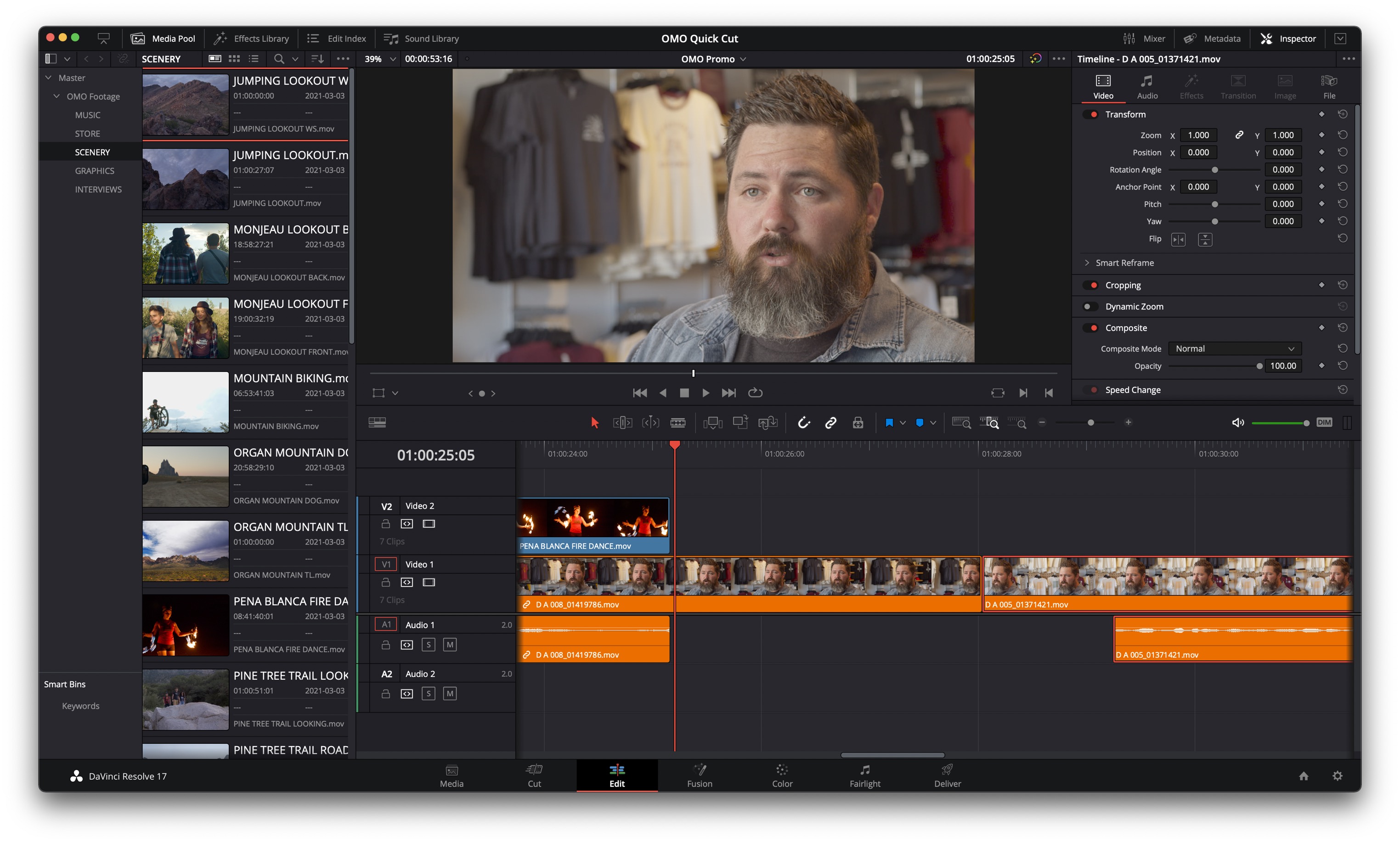The image size is (1400, 843).
Task: Select the PENA BLANCA FIRE DANCE timeline clip
Action: tap(593, 525)
